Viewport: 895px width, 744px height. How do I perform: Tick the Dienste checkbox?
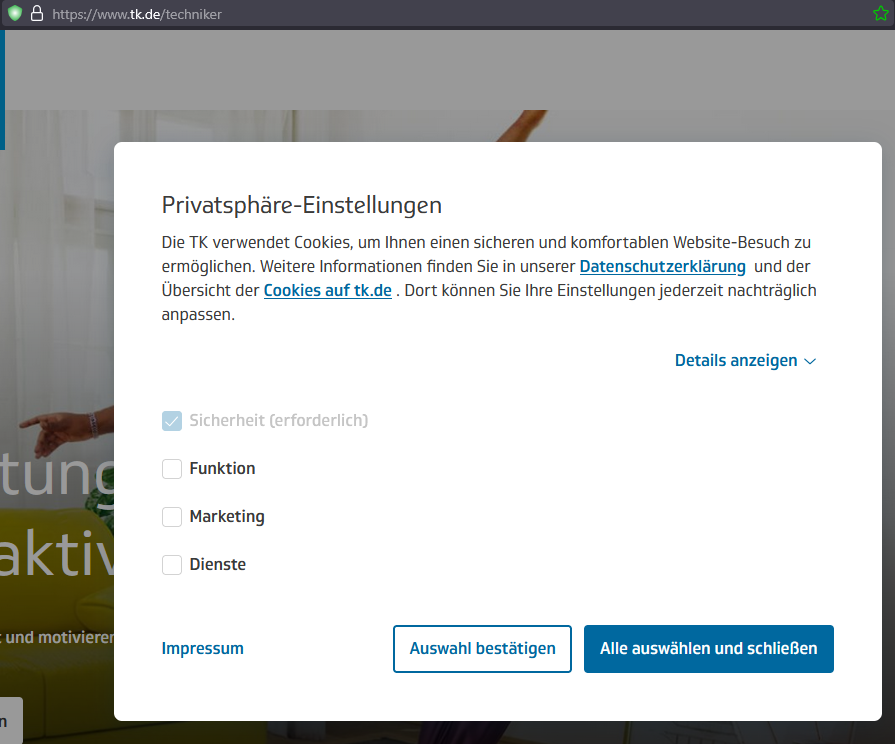[172, 565]
